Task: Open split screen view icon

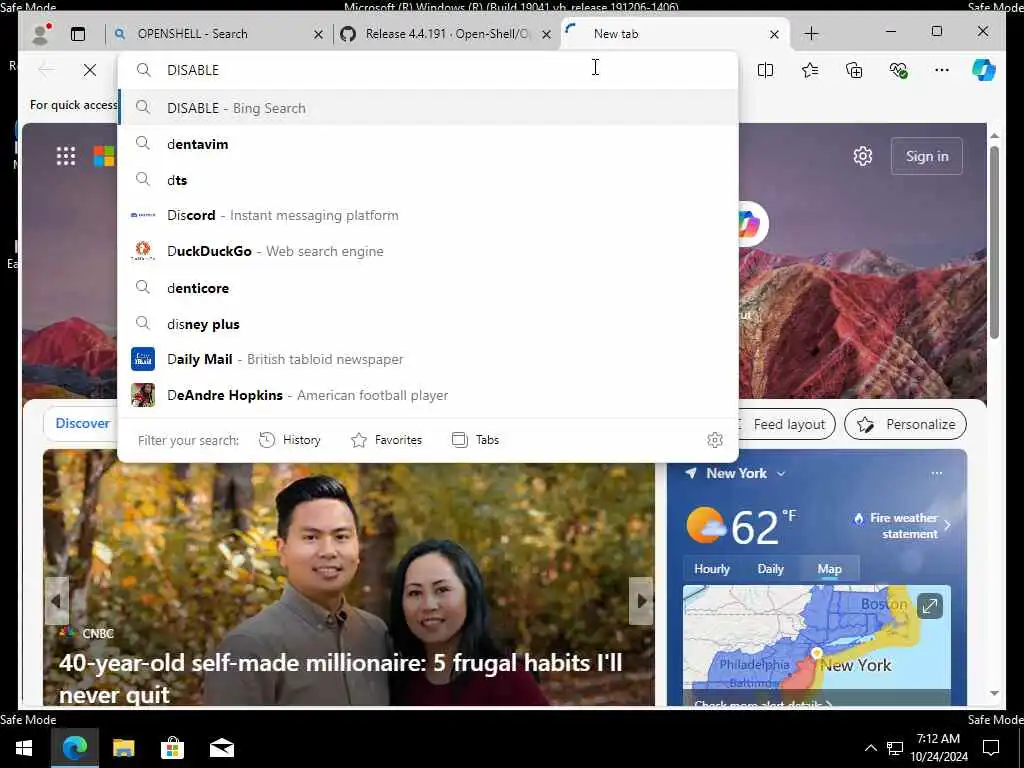Action: point(765,70)
